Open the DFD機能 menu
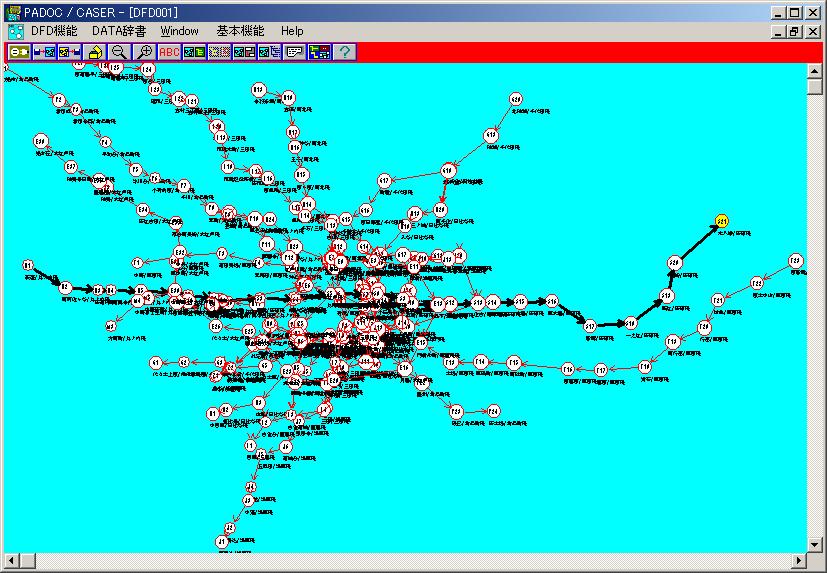This screenshot has width=827, height=573. pyautogui.click(x=54, y=31)
